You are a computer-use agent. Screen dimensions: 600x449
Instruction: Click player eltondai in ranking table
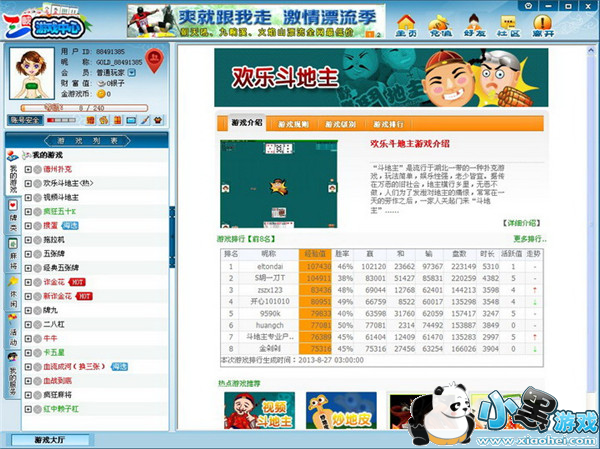coord(270,266)
